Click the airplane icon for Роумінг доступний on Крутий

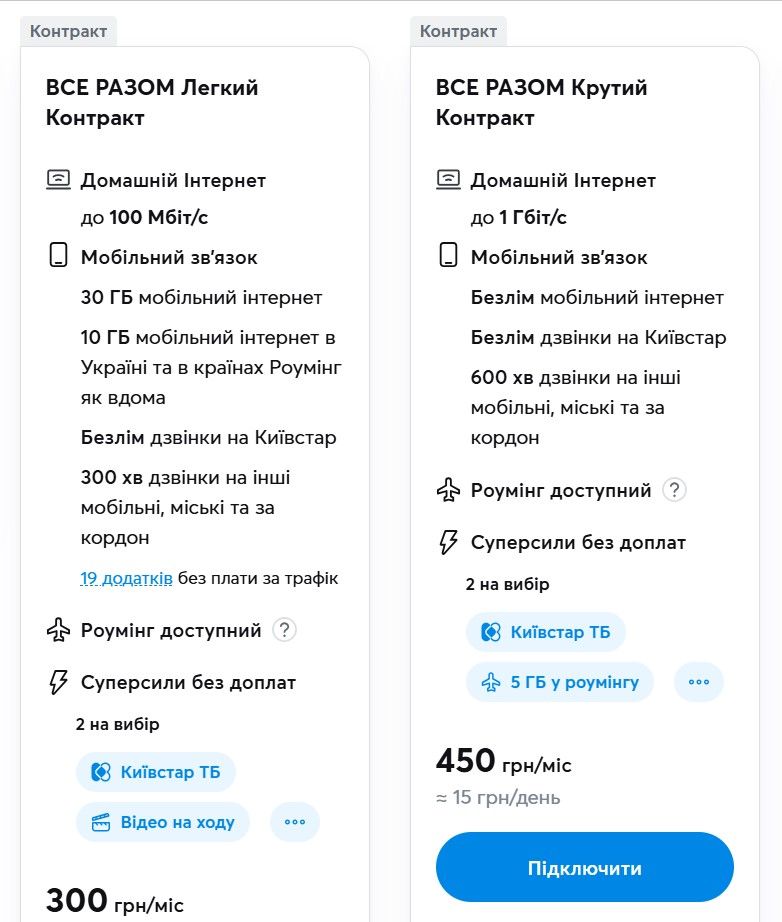[x=447, y=490]
